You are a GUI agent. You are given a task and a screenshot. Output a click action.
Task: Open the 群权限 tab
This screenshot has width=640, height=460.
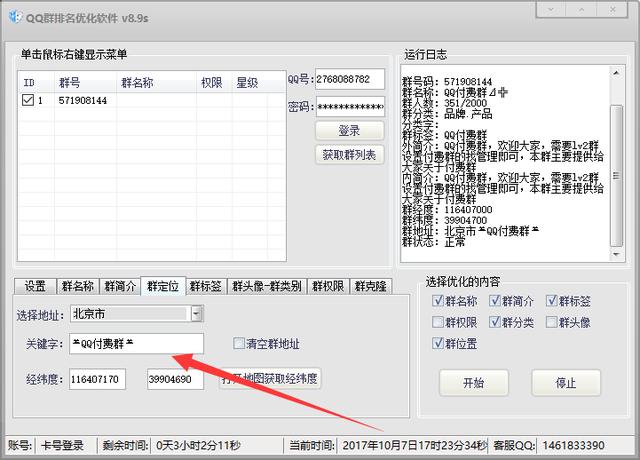pyautogui.click(x=328, y=286)
